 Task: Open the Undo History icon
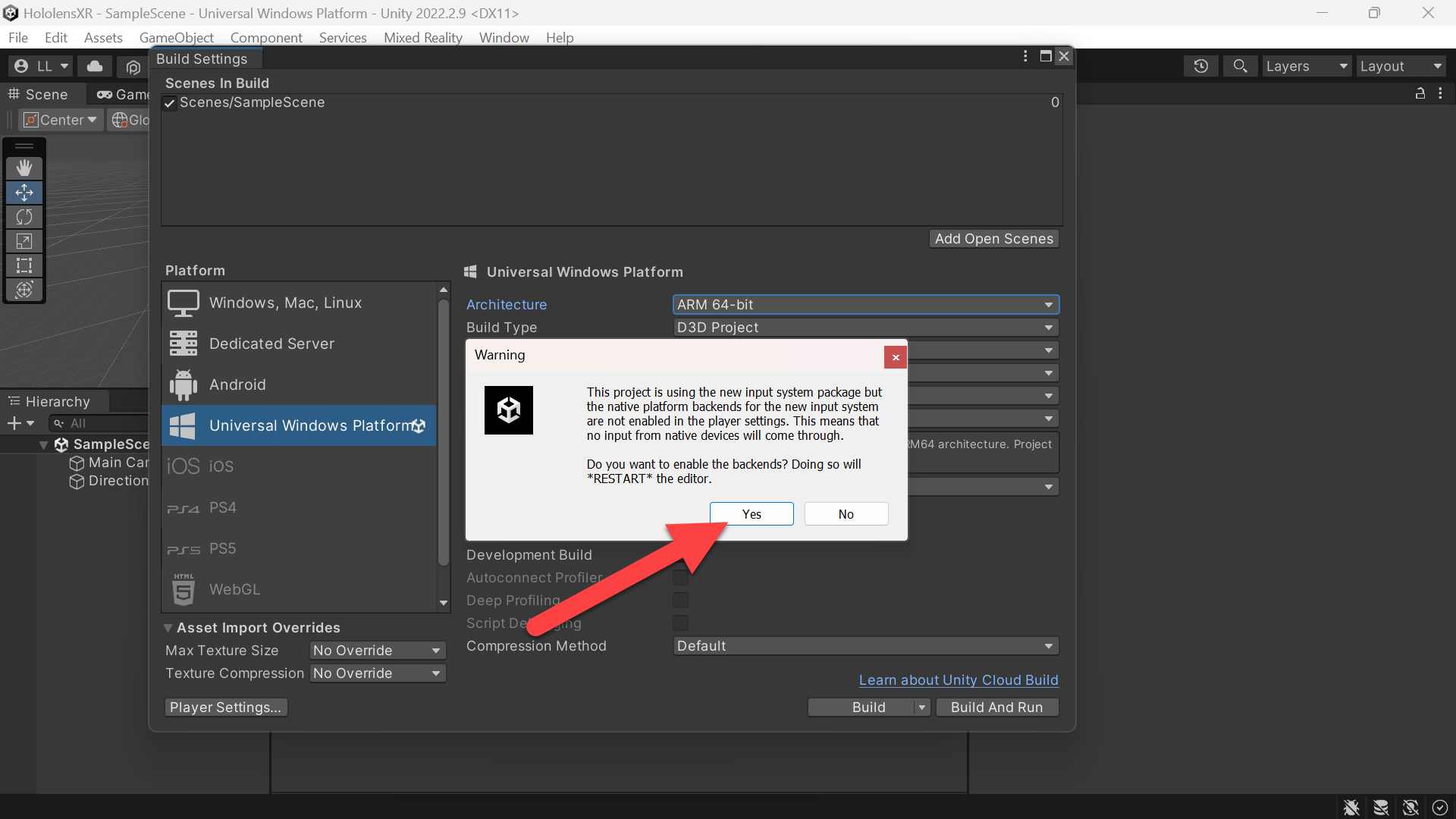(1200, 67)
